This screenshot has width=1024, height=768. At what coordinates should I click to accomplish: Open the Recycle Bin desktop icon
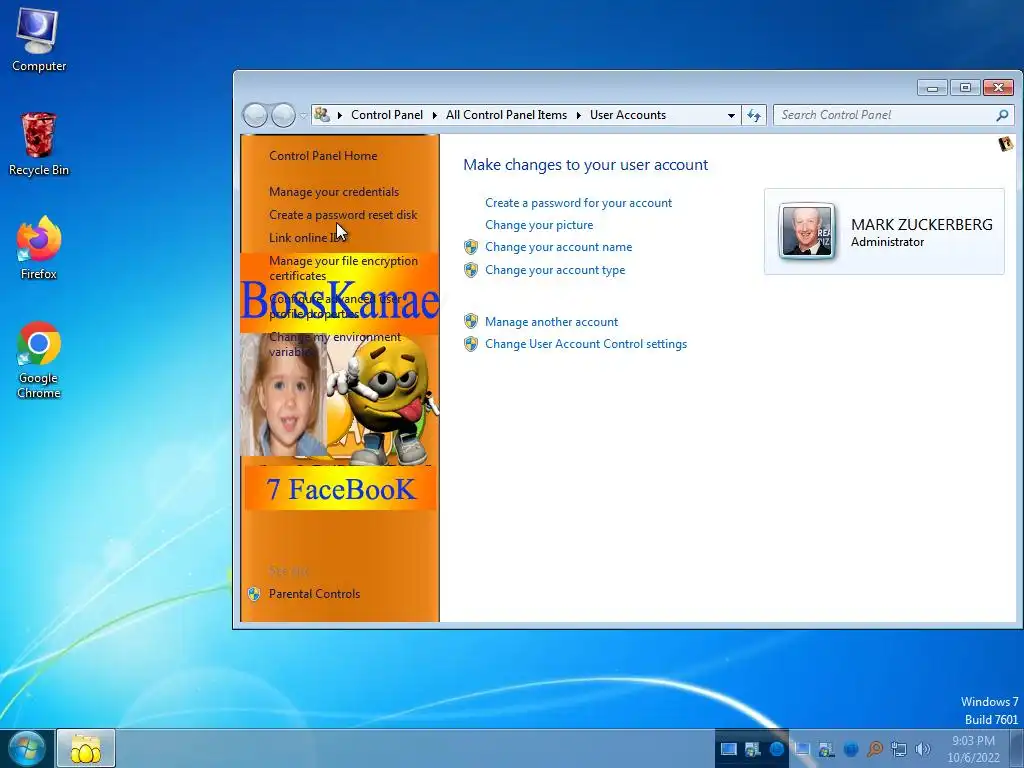click(39, 144)
